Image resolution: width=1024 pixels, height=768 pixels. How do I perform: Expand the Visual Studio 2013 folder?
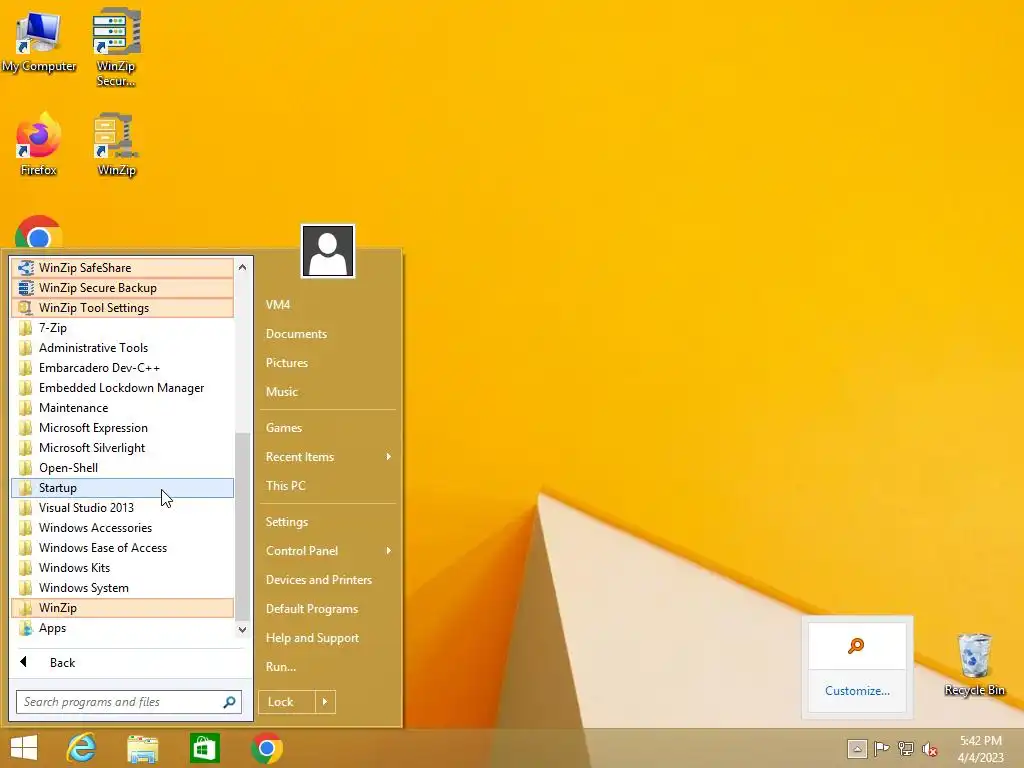[x=122, y=507]
